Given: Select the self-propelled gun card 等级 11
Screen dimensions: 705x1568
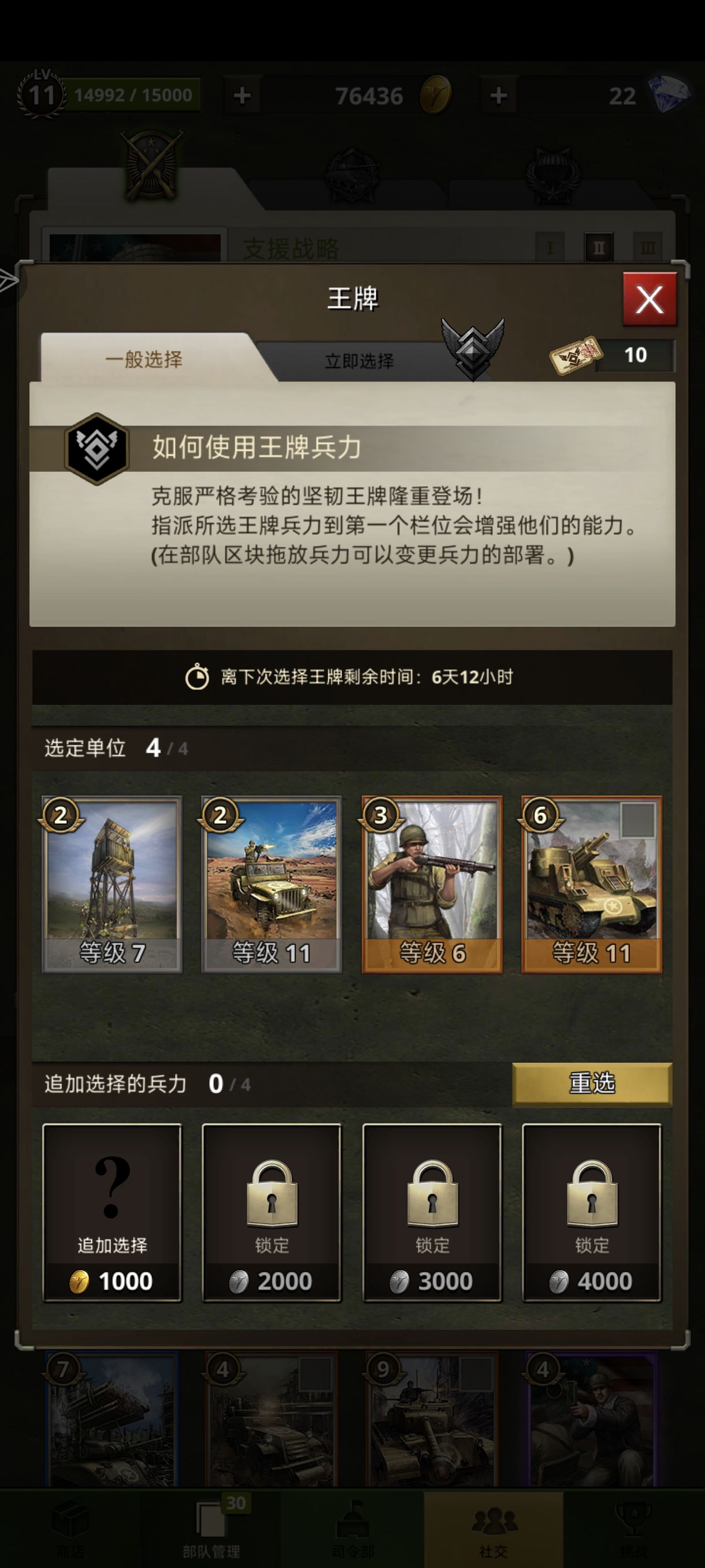Looking at the screenshot, I should [x=591, y=884].
